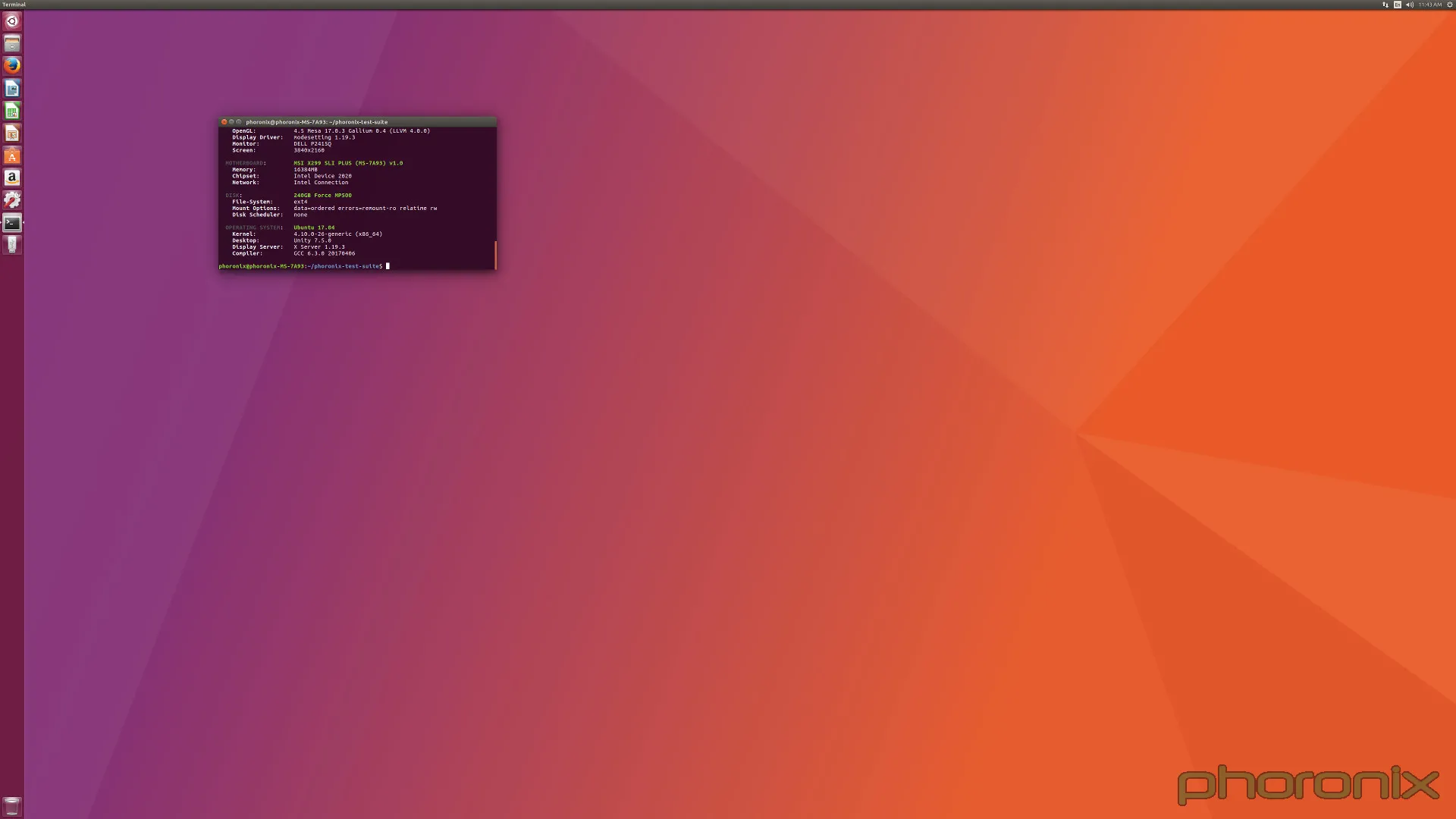This screenshot has height=819, width=1456.
Task: Click the 'DELL P2415Q' monitor value
Action: [312, 144]
